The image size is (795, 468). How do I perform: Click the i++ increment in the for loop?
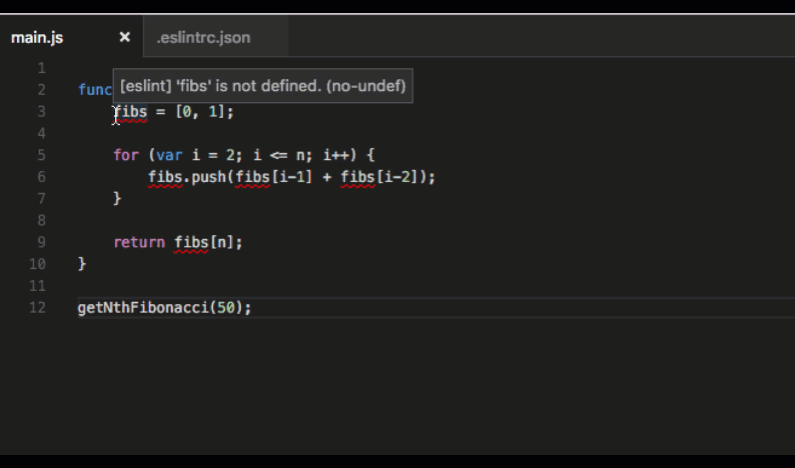pos(336,155)
